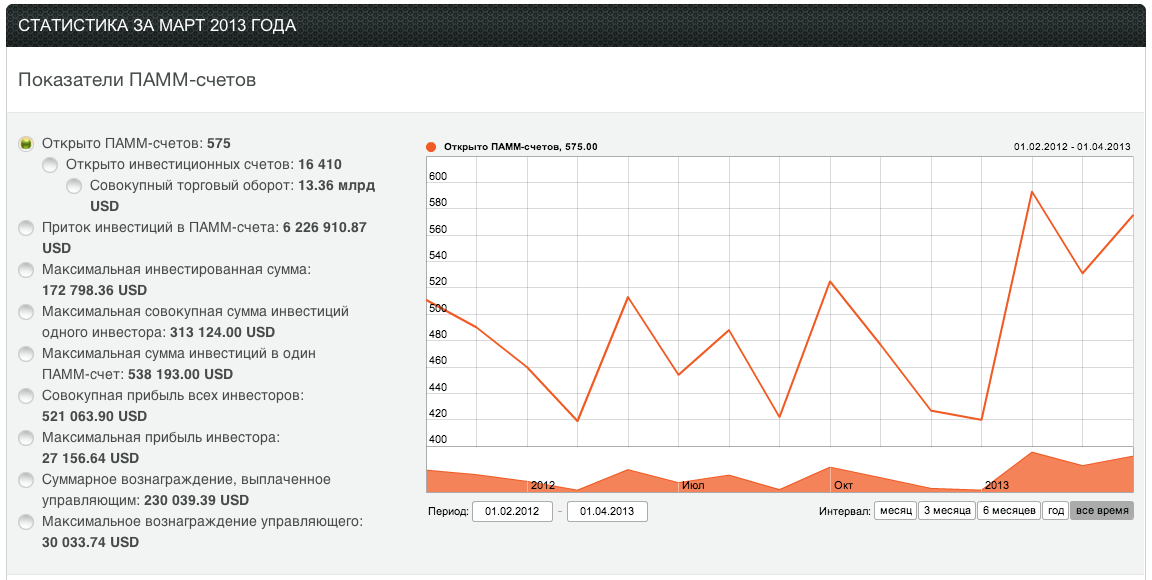Click the 'Окт' marker on timeline navigator
The height and width of the screenshot is (580, 1152).
(x=842, y=485)
